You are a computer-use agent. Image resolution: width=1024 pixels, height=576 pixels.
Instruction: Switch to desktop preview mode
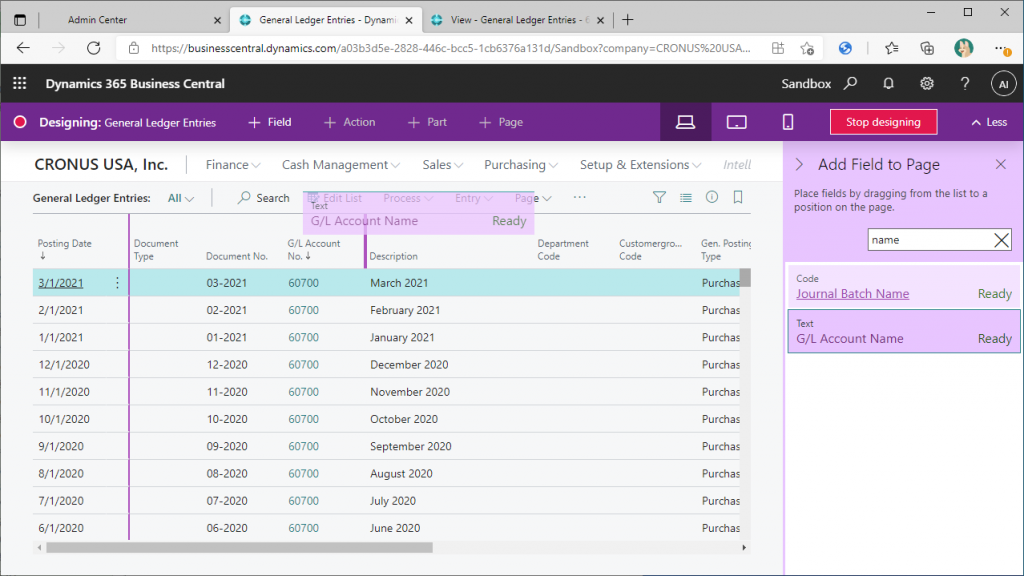coord(685,122)
